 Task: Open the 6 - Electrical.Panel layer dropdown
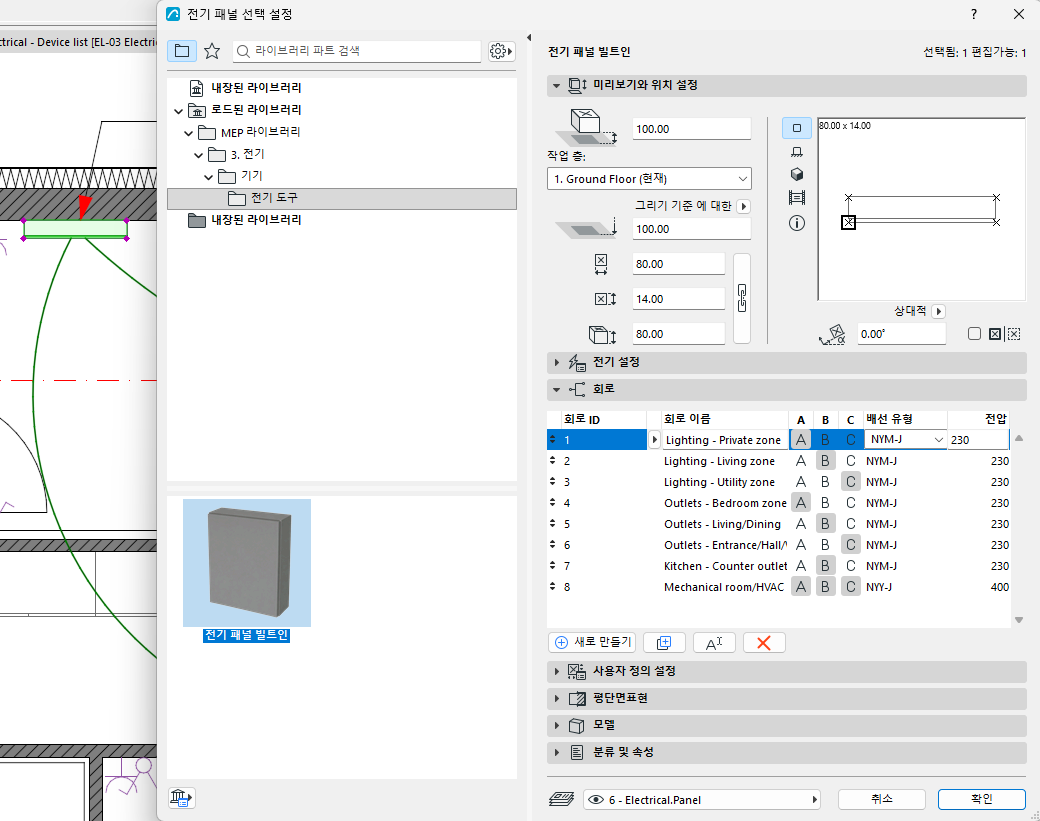(x=702, y=800)
